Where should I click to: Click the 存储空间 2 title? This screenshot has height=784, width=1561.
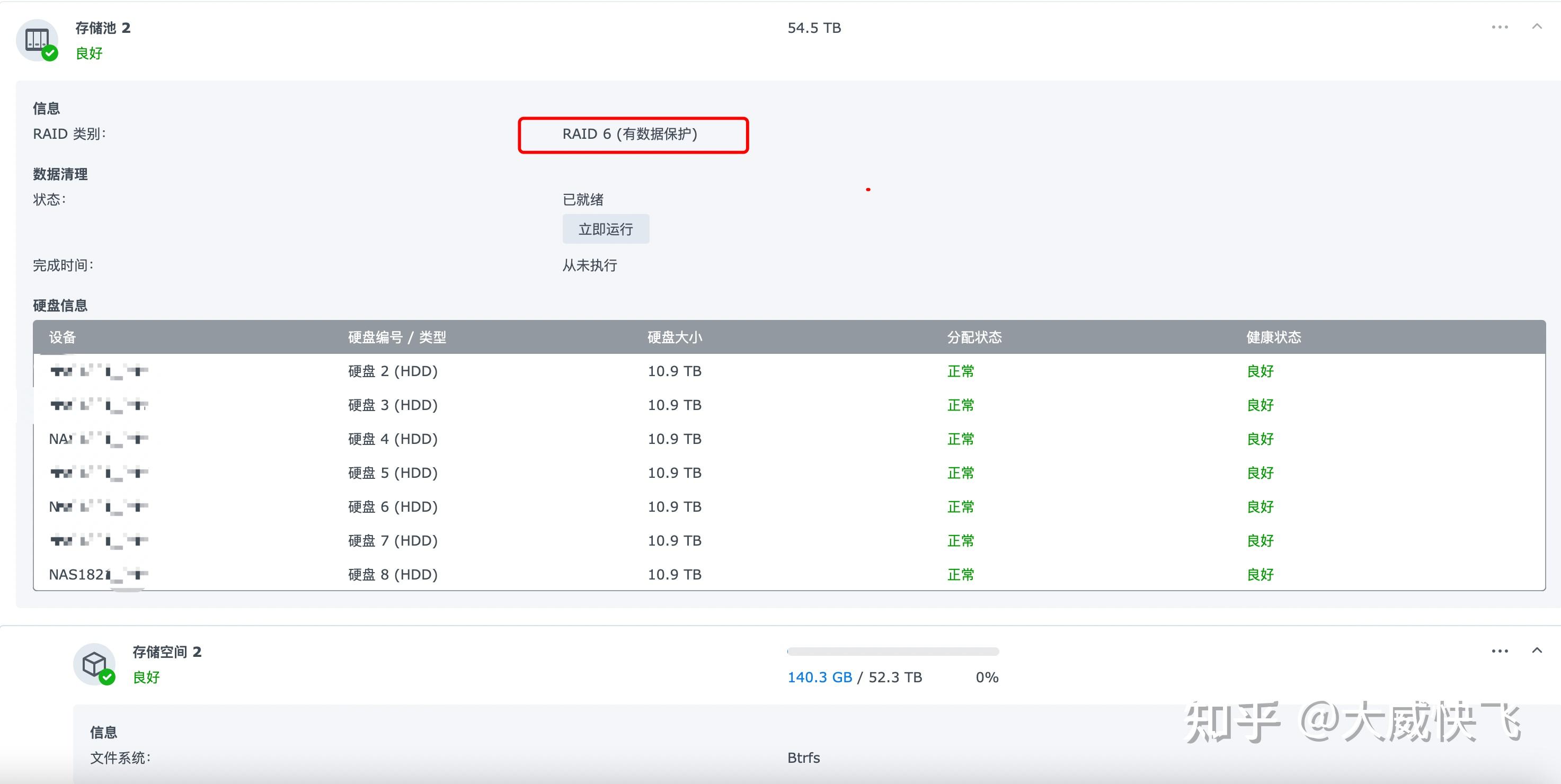166,652
